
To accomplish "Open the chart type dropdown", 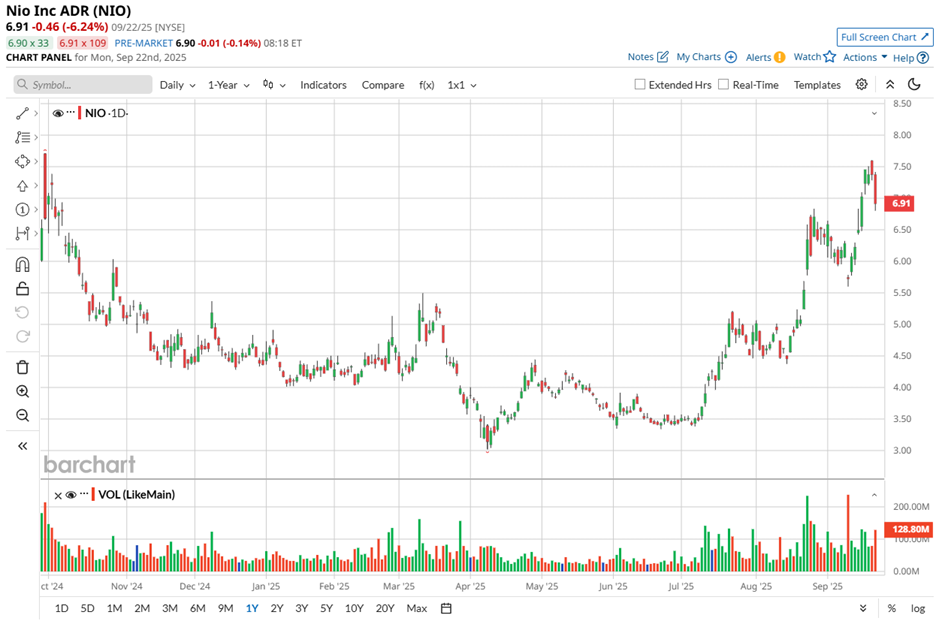I will (x=274, y=85).
